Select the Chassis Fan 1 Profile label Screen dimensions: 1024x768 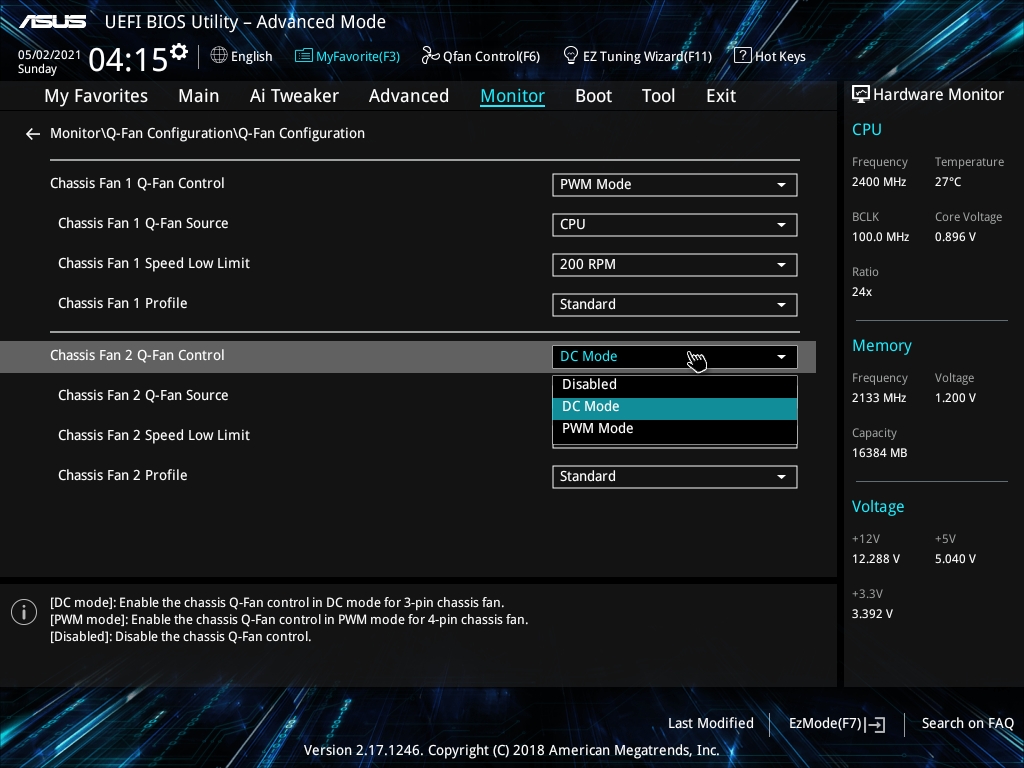point(123,304)
